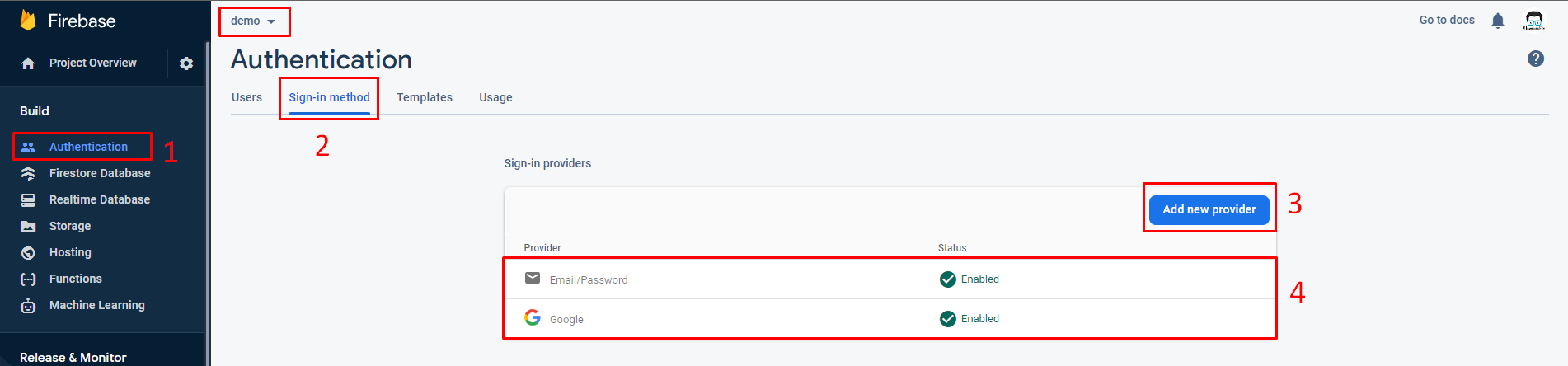Open the help question mark icon
The height and width of the screenshot is (366, 1568).
click(x=1536, y=59)
